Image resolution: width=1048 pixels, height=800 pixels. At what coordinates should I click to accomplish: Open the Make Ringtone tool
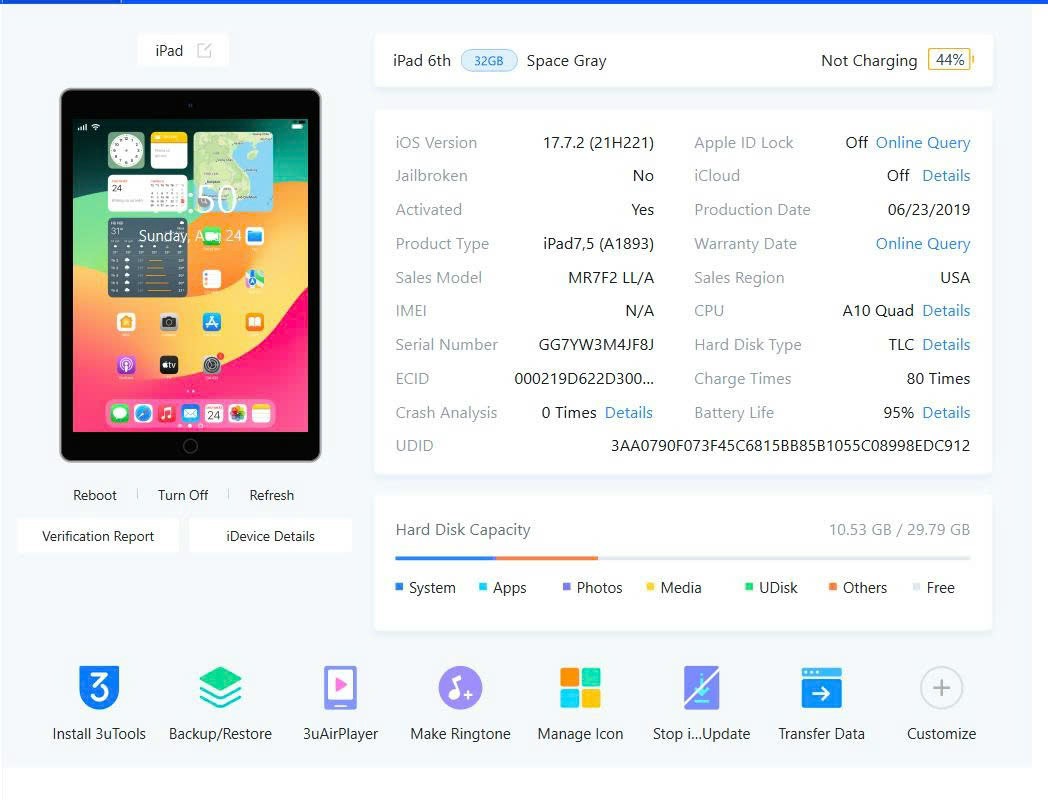click(x=460, y=687)
